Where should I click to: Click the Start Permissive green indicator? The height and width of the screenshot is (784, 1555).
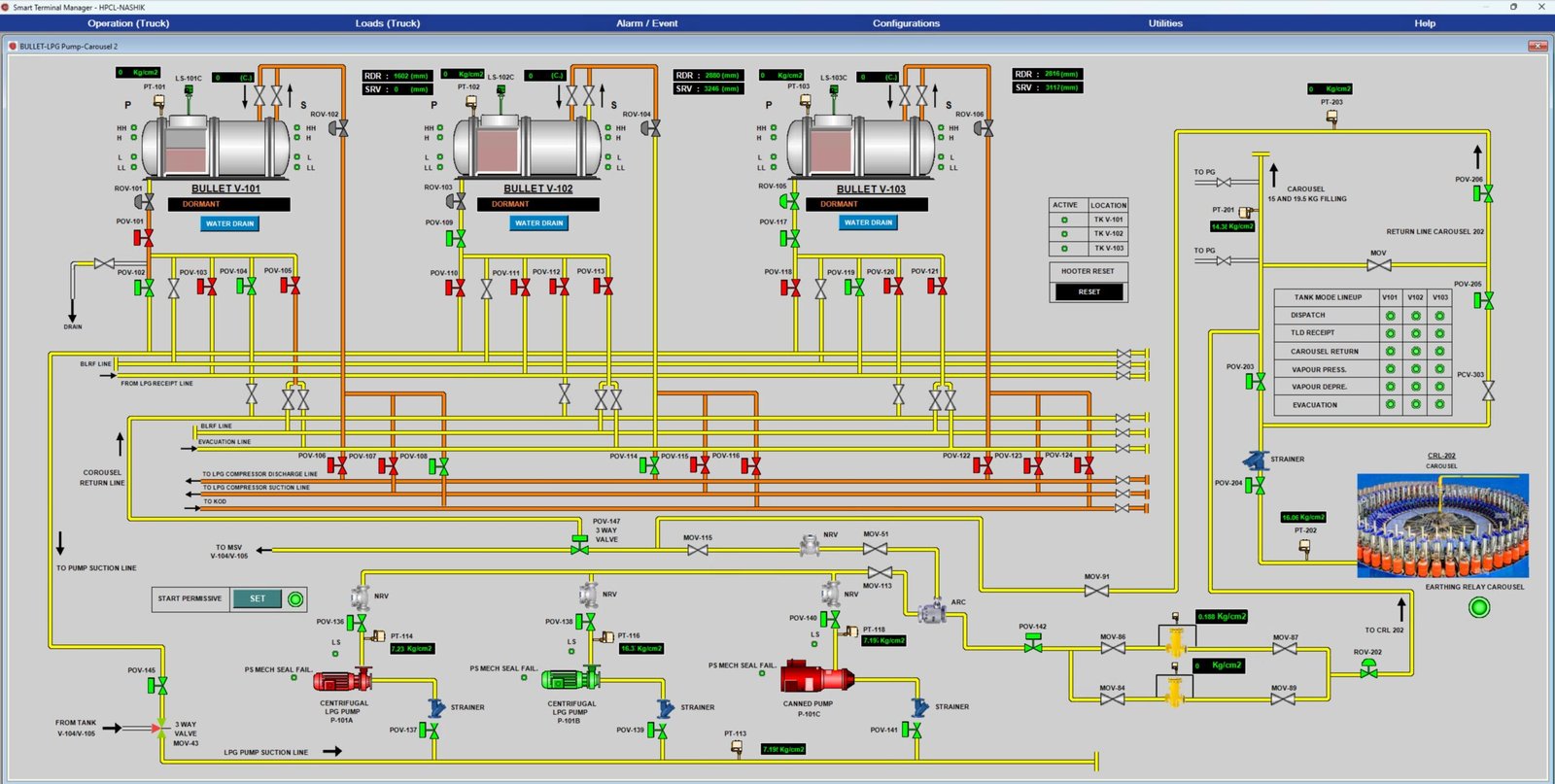click(295, 598)
